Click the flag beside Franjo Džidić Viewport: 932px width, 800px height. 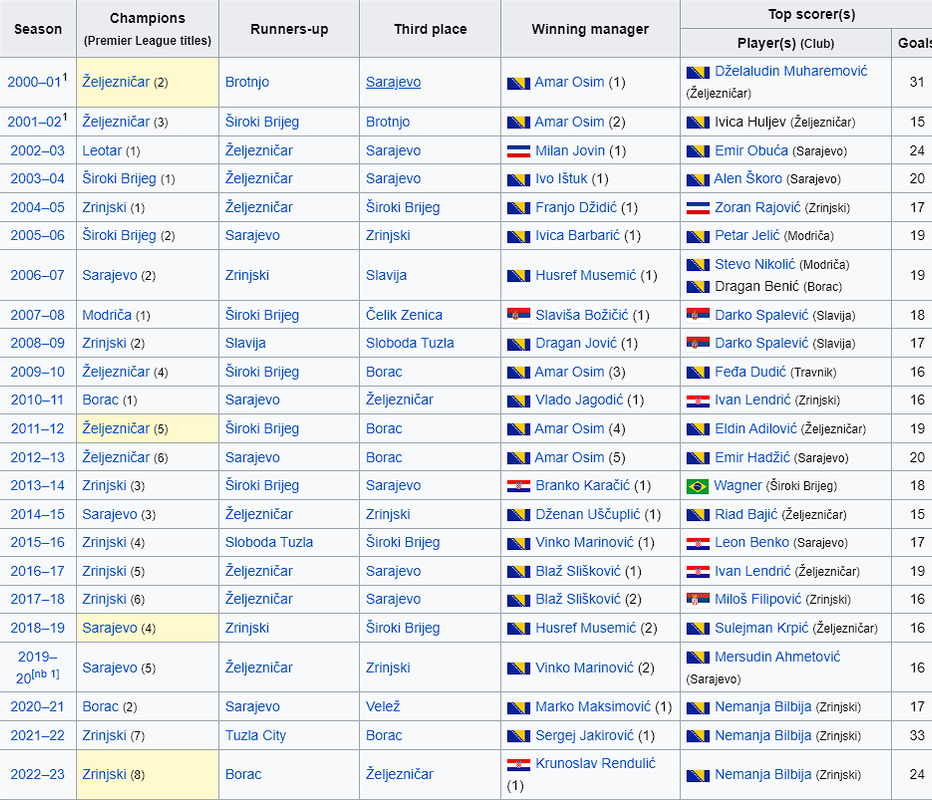tap(518, 208)
